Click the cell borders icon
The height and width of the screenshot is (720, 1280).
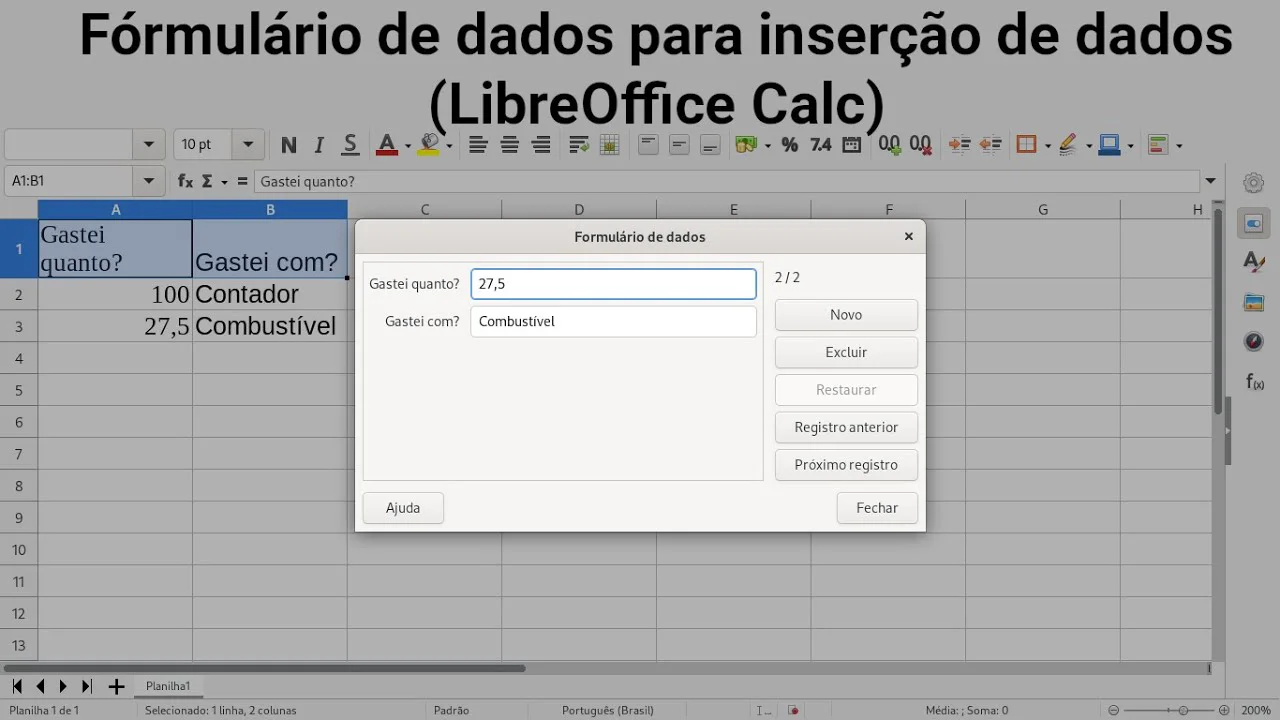click(1026, 145)
